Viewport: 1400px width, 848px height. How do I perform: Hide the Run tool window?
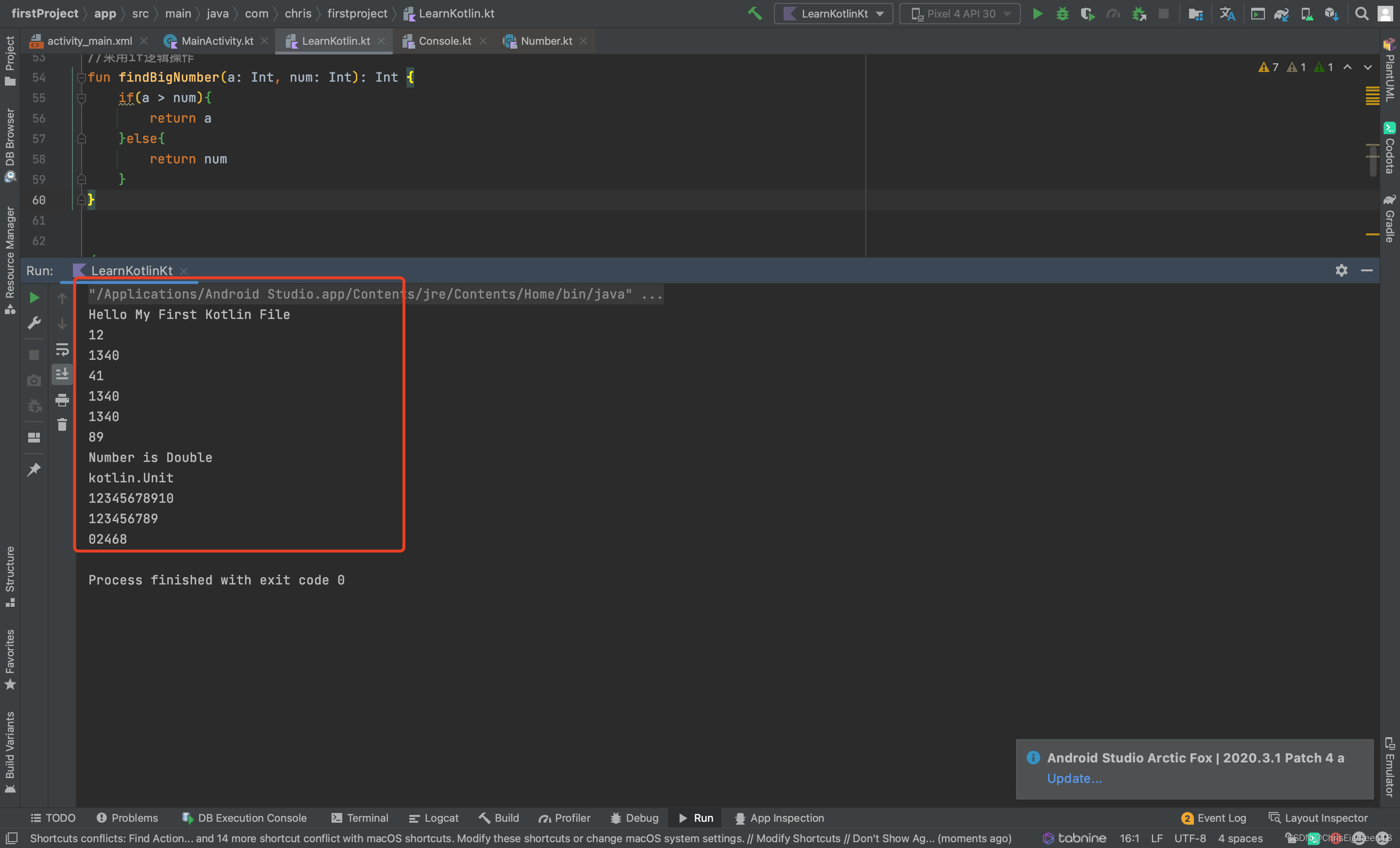click(1367, 270)
